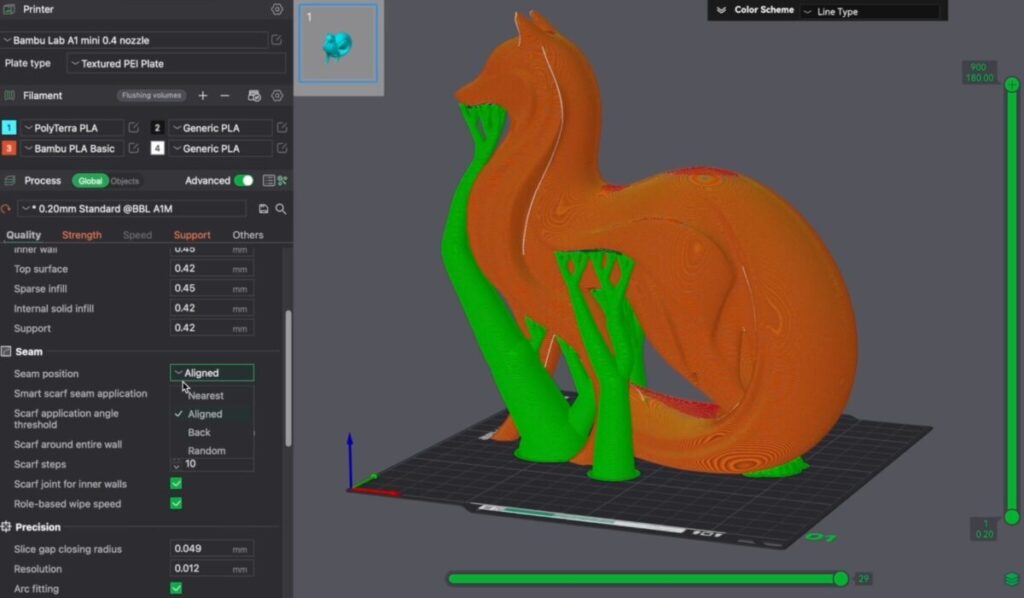
Task: Disable the Arc fitting checkbox
Action: point(176,589)
